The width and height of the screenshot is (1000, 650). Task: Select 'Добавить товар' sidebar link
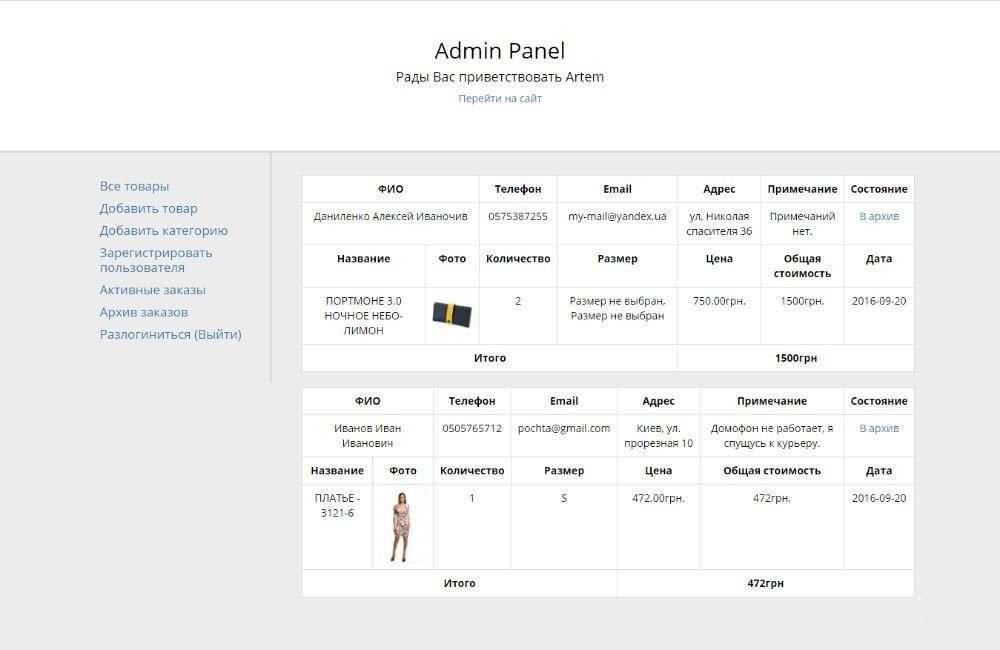coord(148,209)
